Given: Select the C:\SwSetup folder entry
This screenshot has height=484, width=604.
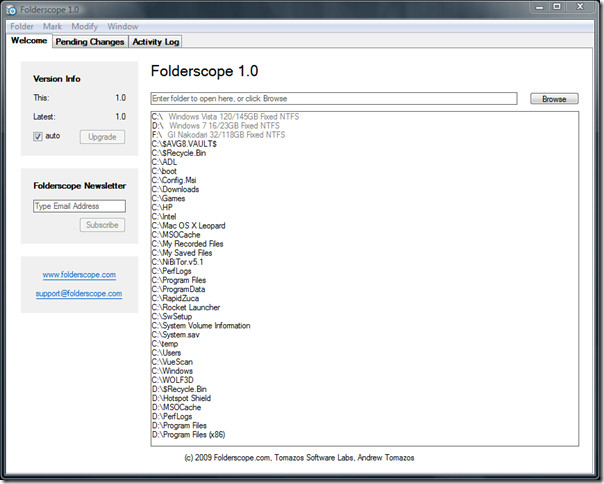Looking at the screenshot, I should tap(172, 316).
